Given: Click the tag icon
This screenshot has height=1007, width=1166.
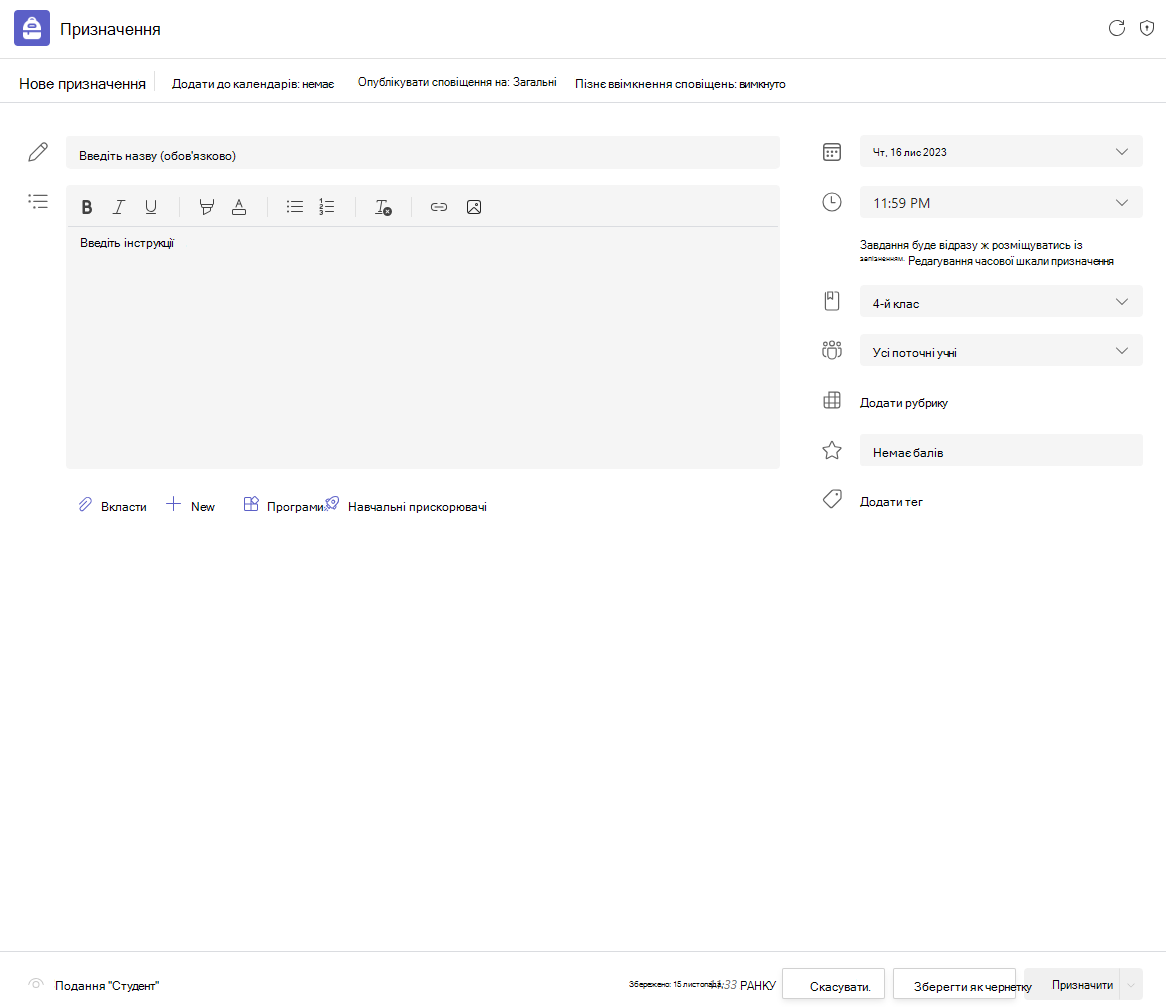Looking at the screenshot, I should click(831, 499).
